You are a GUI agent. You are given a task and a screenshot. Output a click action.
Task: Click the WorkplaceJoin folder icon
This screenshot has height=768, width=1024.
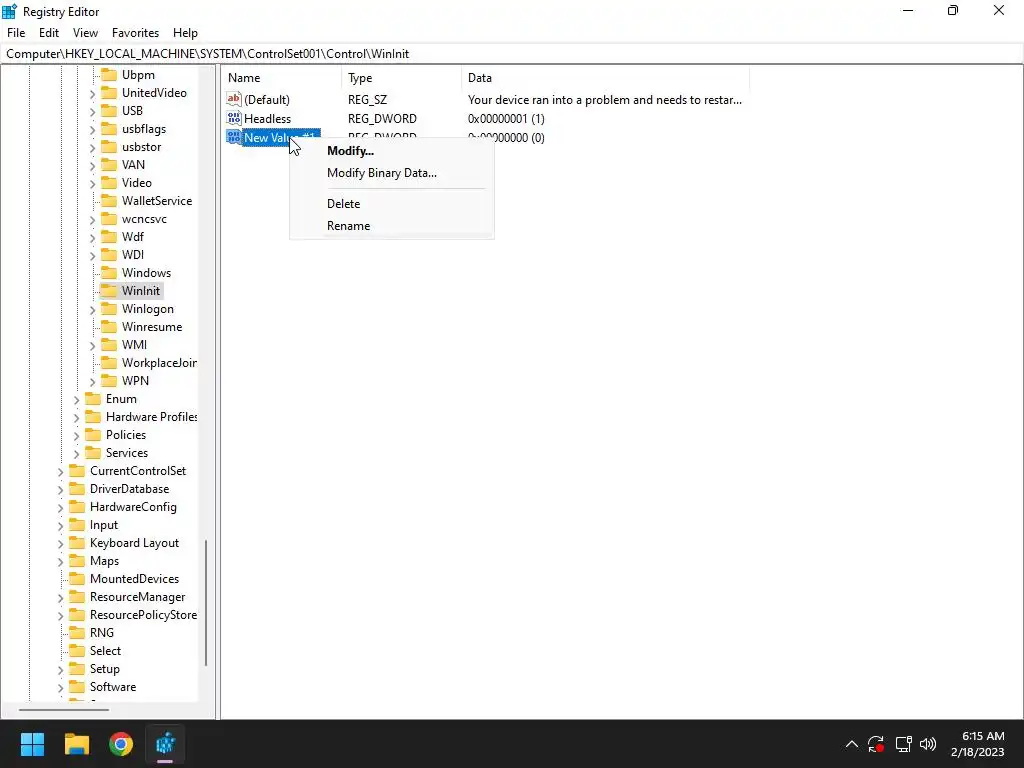[x=109, y=362]
